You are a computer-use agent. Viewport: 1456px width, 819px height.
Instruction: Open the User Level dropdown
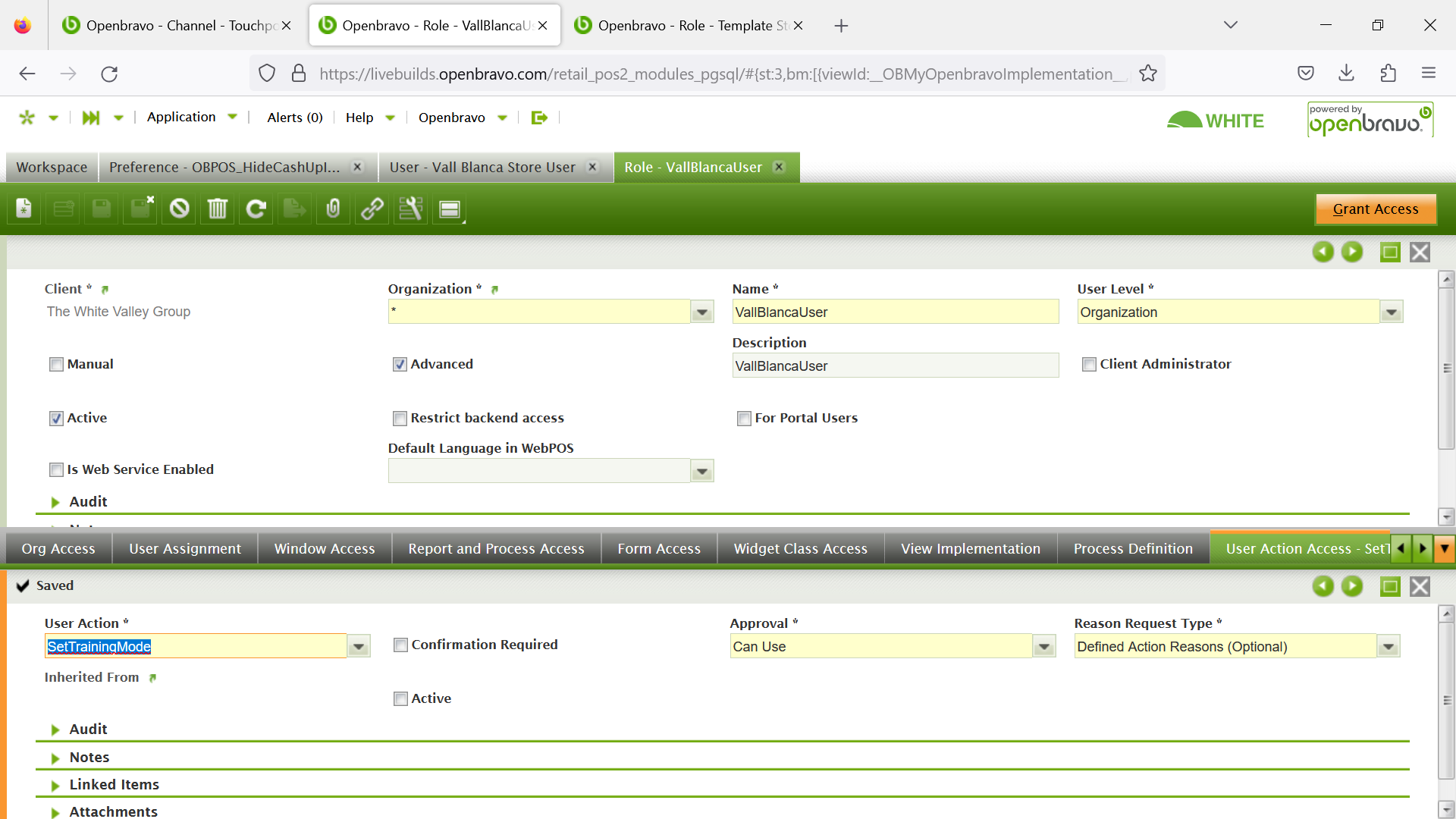tap(1391, 312)
